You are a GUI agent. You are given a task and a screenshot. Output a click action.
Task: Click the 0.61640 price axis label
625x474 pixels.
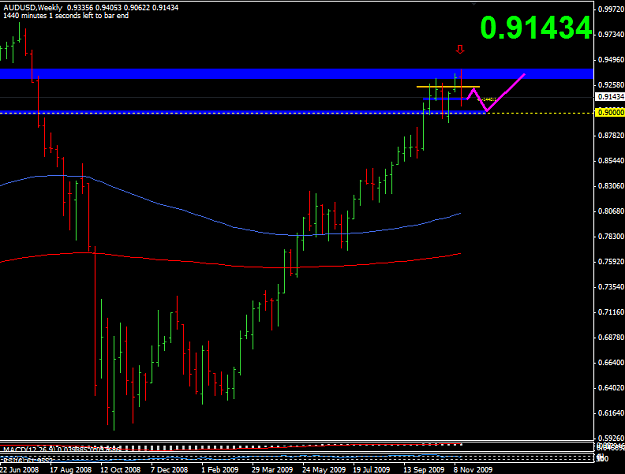coord(611,413)
